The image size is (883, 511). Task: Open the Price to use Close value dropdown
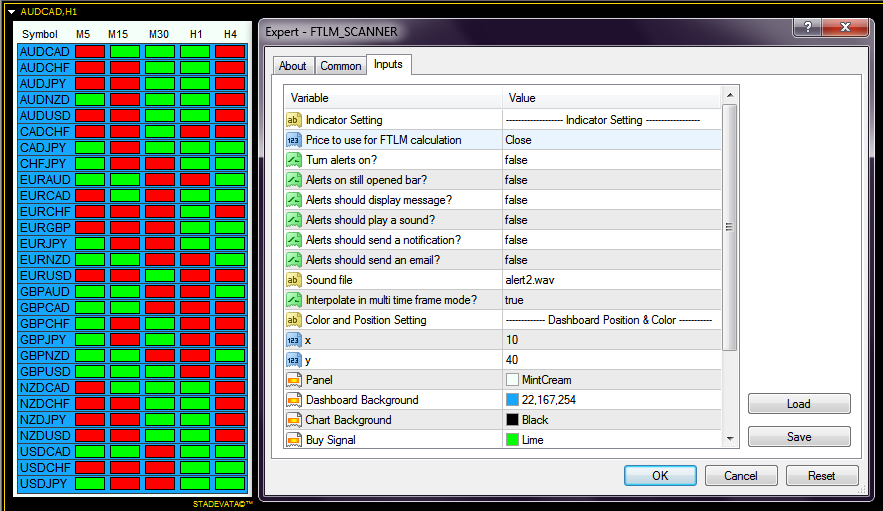(x=611, y=140)
